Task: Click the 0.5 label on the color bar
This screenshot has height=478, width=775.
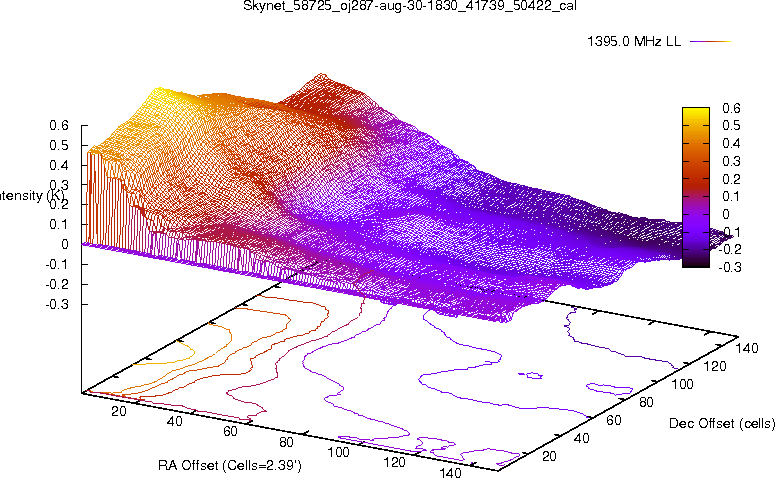Action: coord(731,126)
